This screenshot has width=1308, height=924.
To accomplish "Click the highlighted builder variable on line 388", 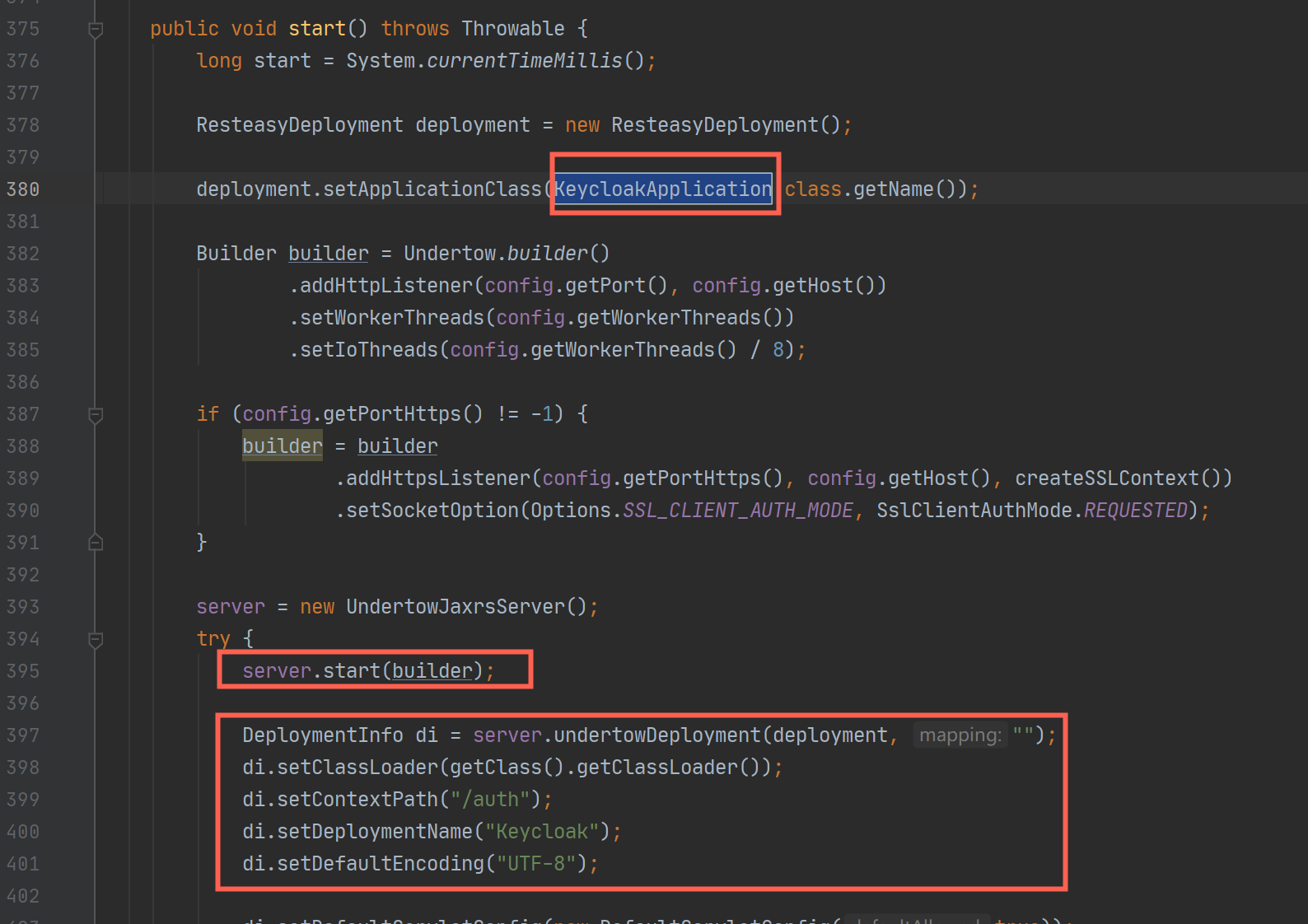I will 283,446.
